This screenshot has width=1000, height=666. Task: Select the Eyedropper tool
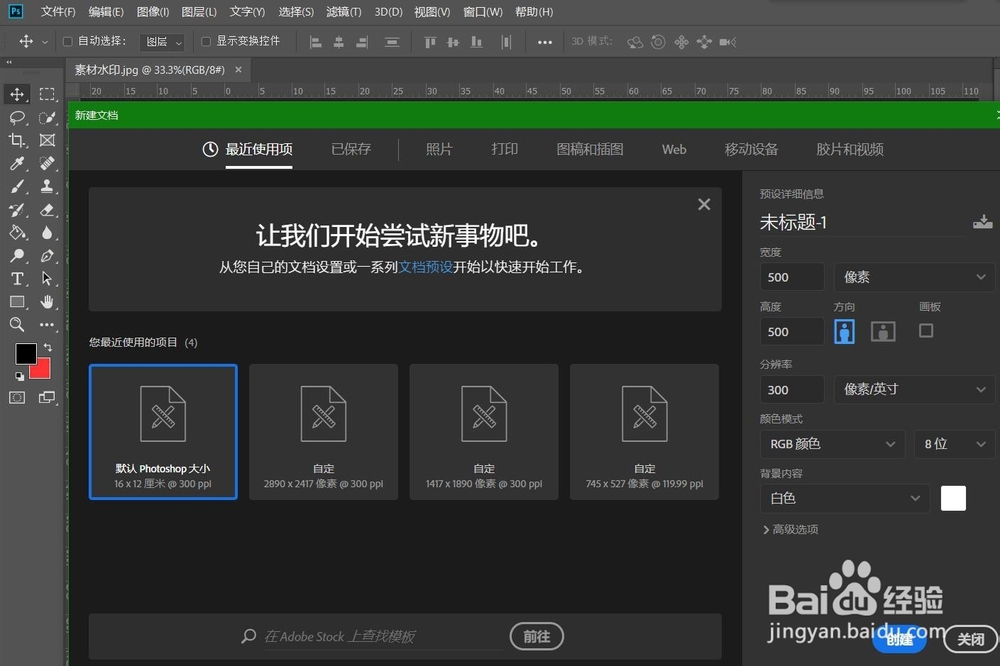pos(17,163)
